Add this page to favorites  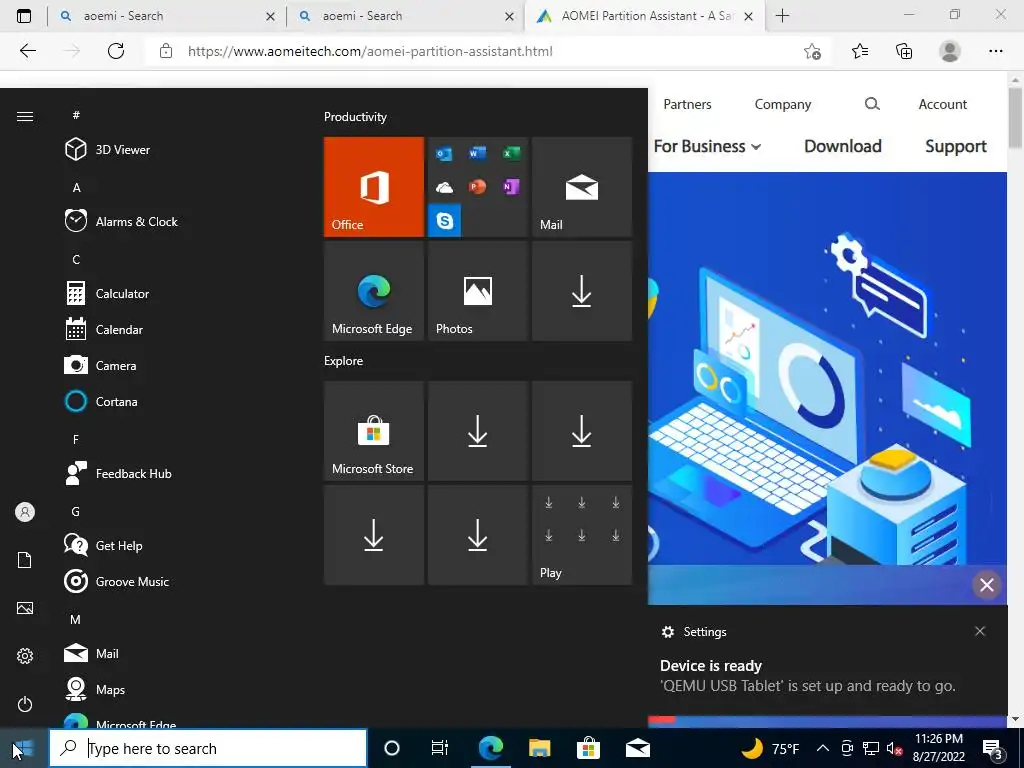click(x=812, y=51)
